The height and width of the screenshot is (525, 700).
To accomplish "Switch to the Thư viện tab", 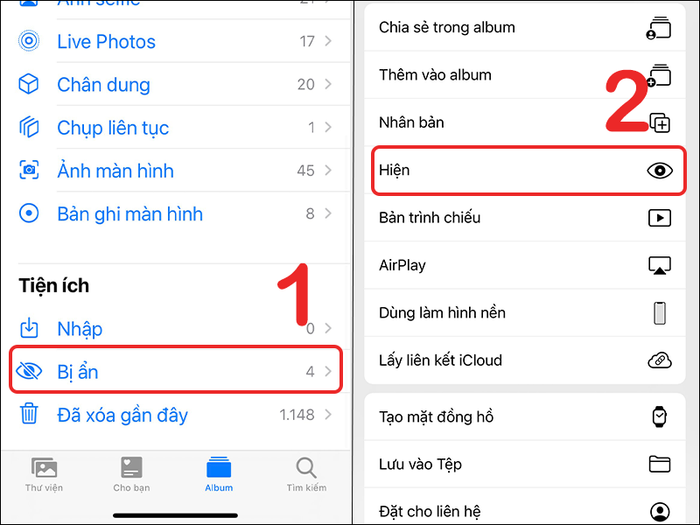I will (x=44, y=474).
